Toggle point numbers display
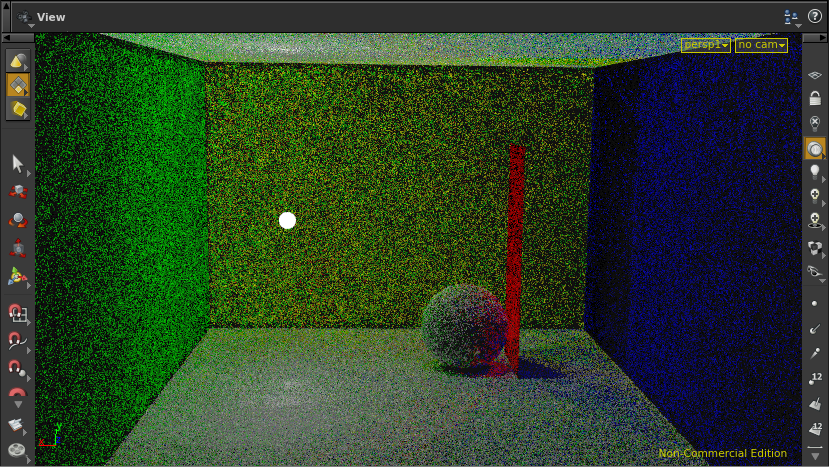Screen dimensions: 829x467 click(815, 378)
